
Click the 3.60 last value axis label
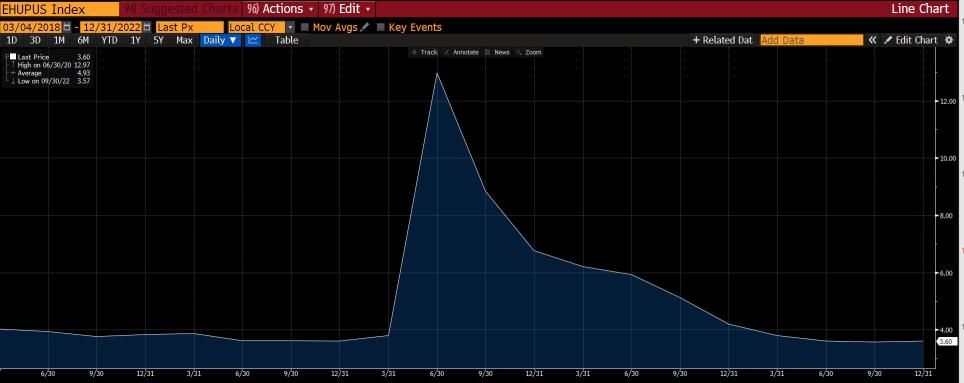pyautogui.click(x=946, y=341)
